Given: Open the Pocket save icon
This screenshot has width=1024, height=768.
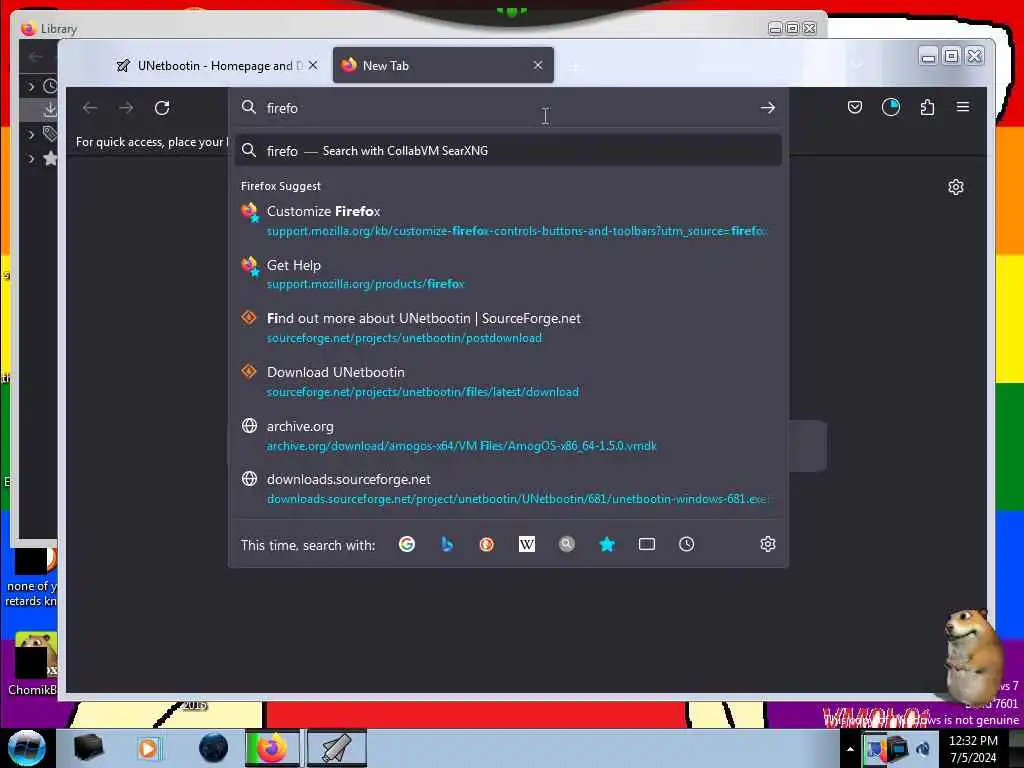Looking at the screenshot, I should point(854,107).
